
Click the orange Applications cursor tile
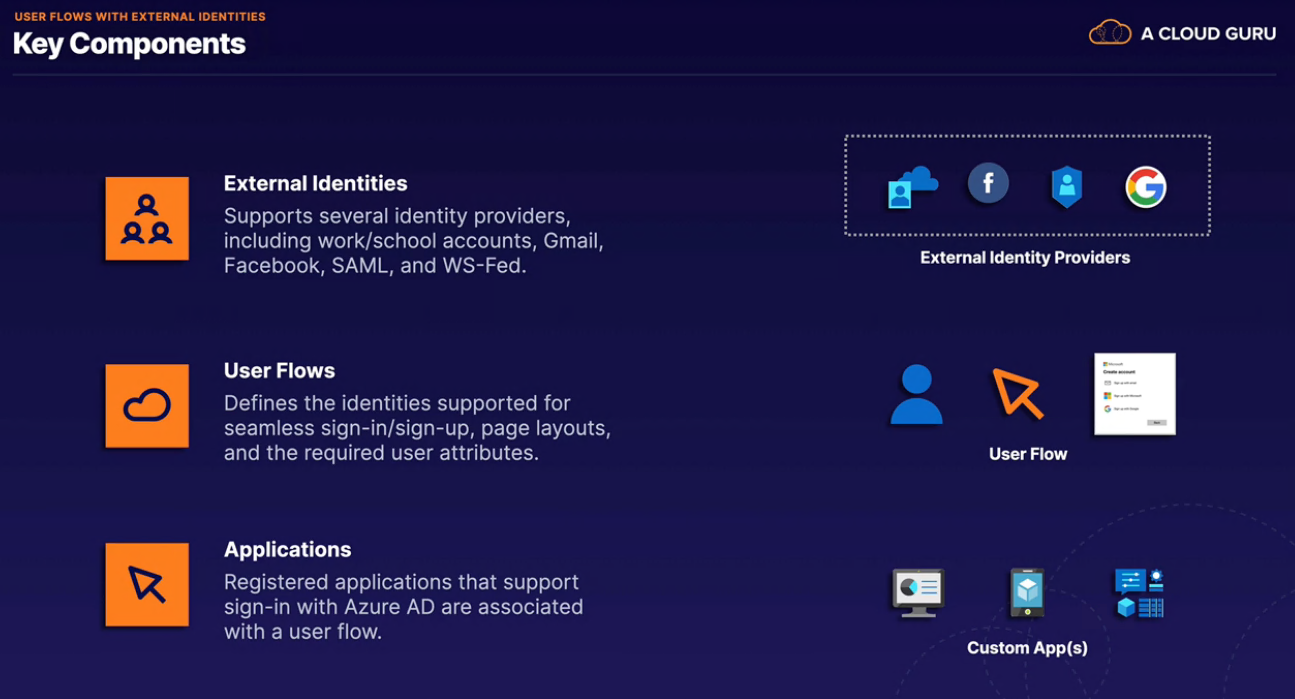pos(147,585)
